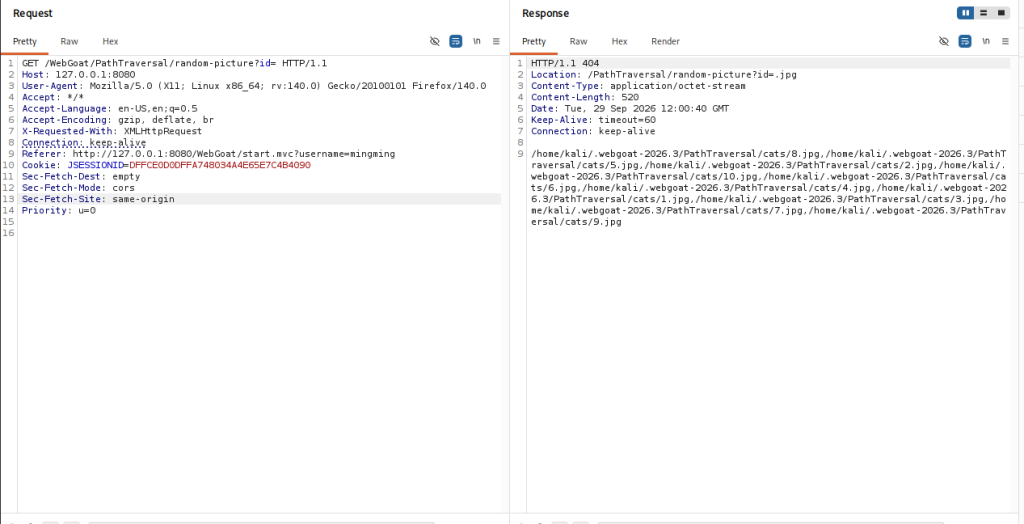Open the Render tab in Response panel
The width and height of the screenshot is (1024, 524).
665,41
